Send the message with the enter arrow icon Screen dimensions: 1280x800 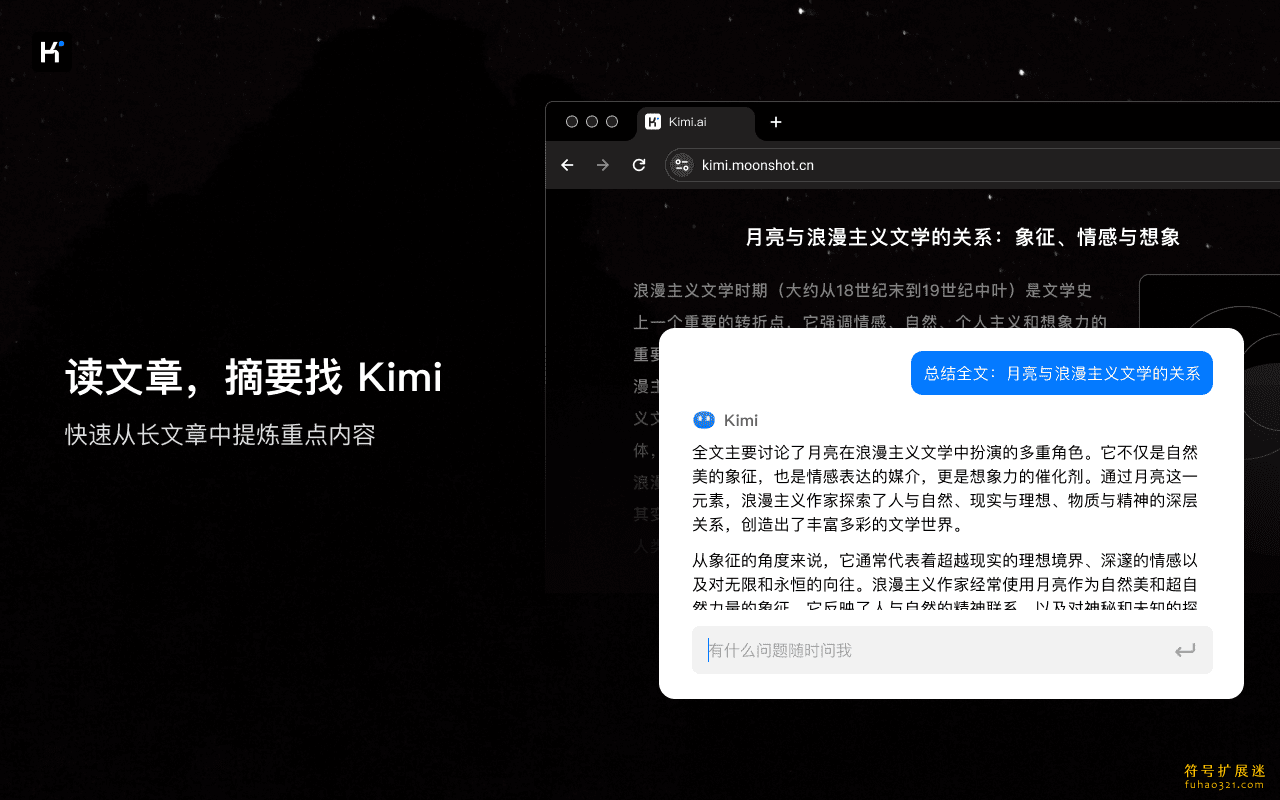tap(1185, 651)
